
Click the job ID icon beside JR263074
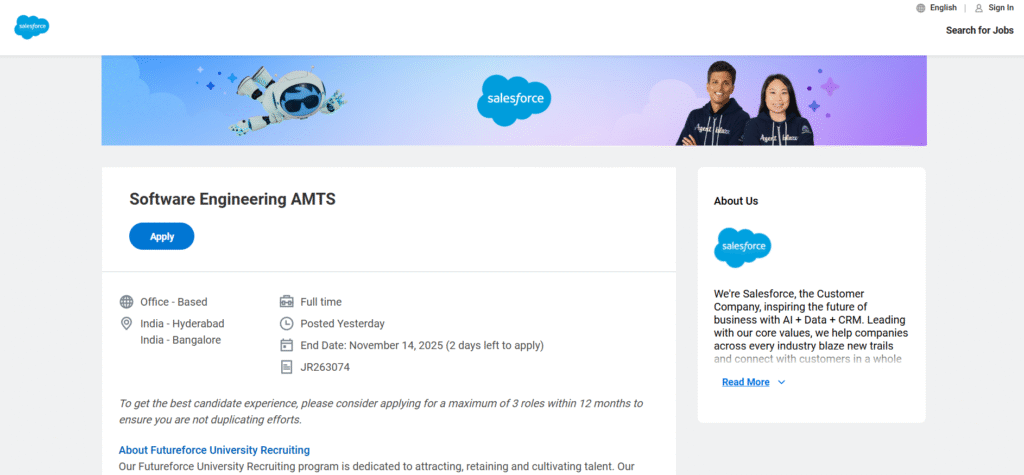[x=287, y=367]
